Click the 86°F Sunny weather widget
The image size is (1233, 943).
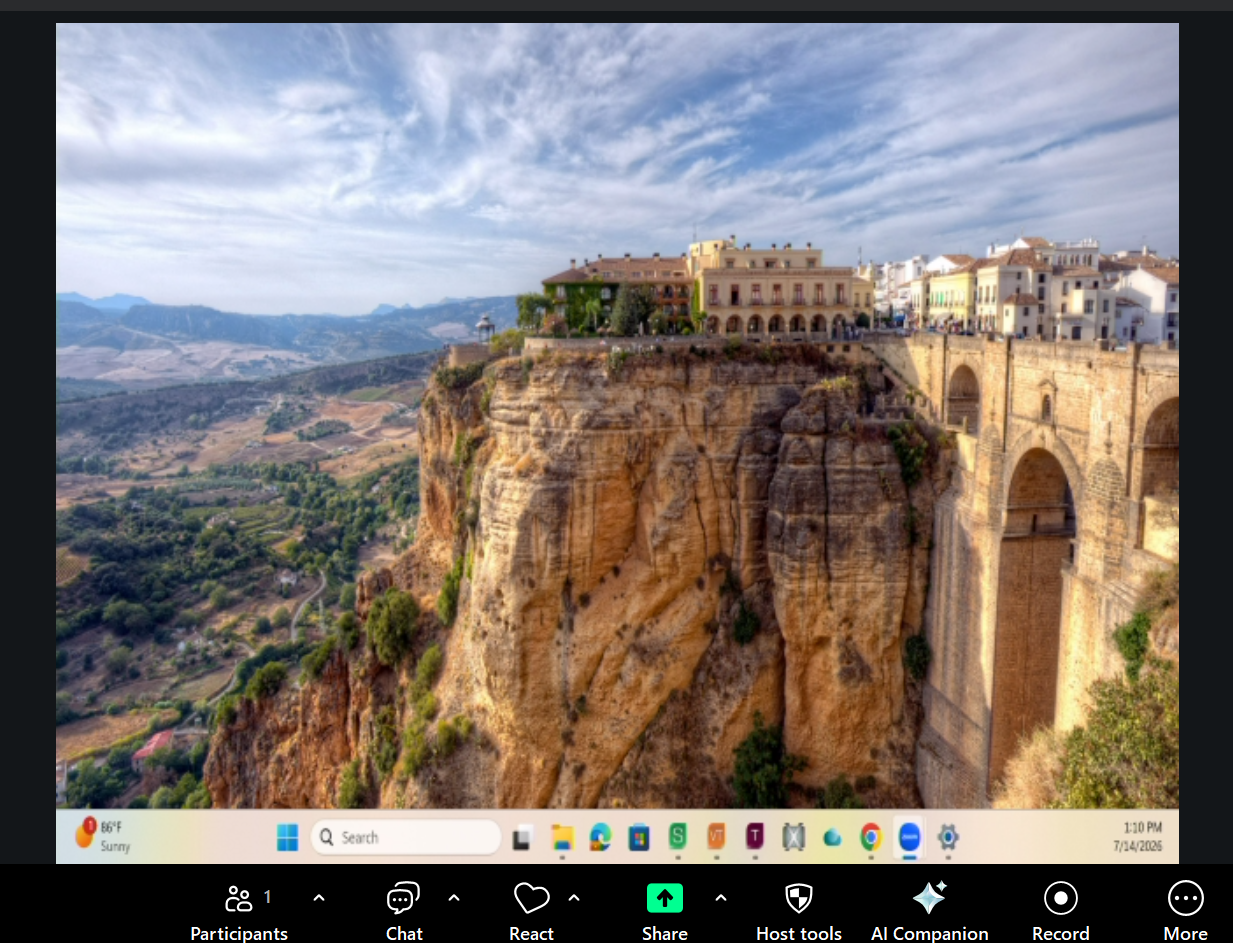pos(100,836)
